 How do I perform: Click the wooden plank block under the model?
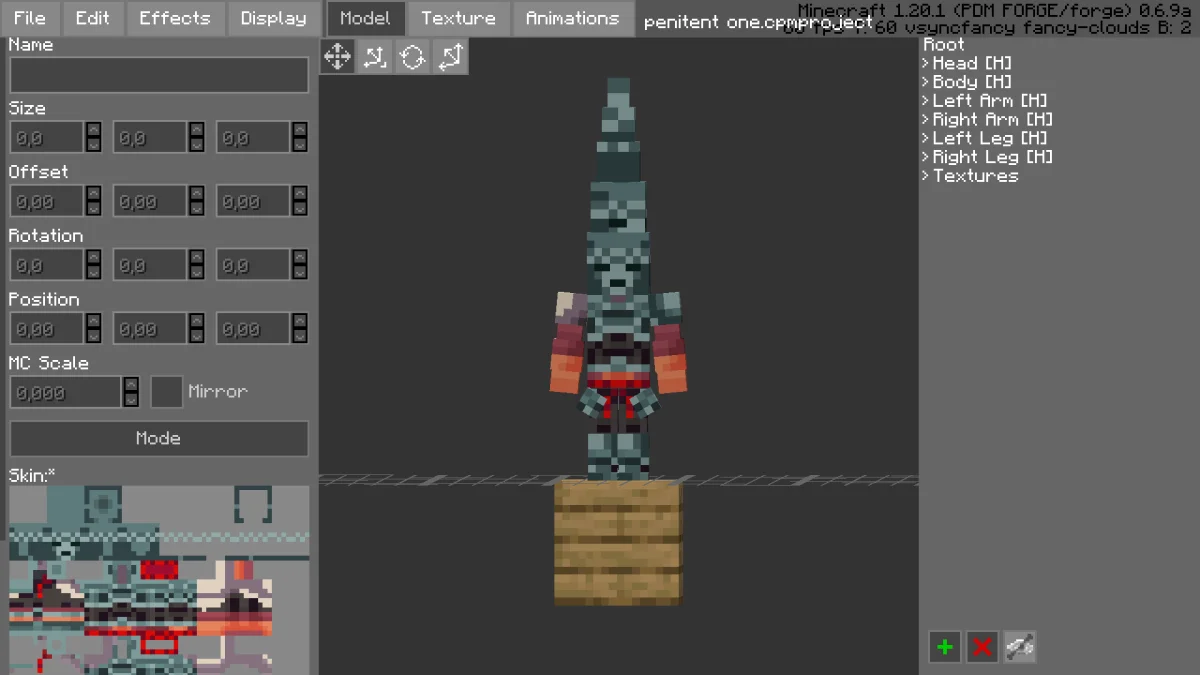click(x=618, y=542)
